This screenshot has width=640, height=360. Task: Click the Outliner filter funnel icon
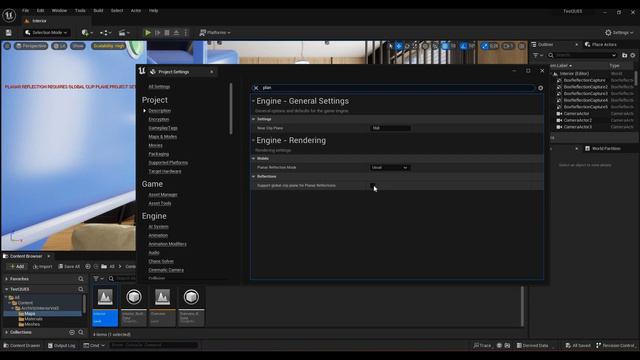[536, 55]
